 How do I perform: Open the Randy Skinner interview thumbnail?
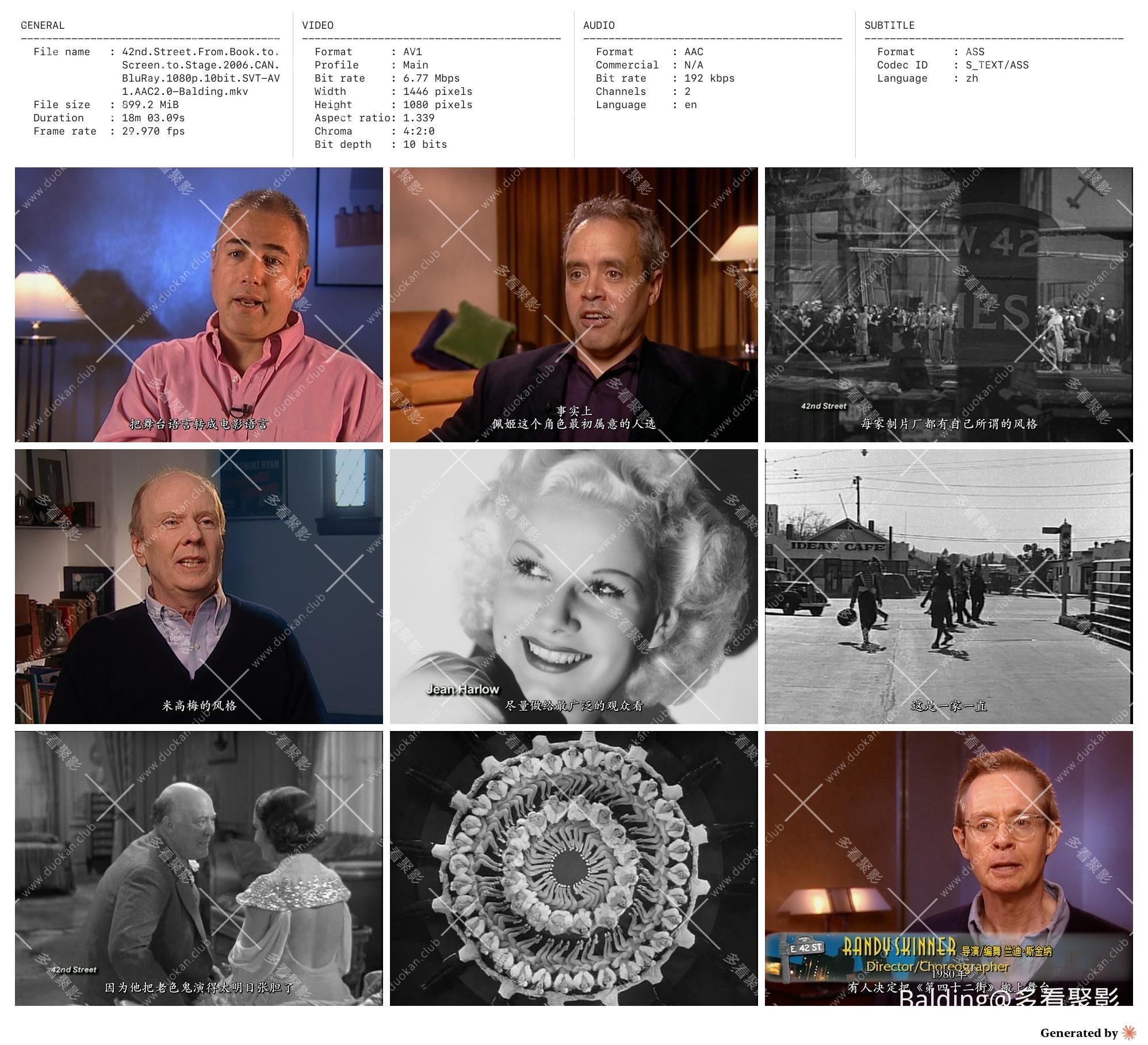tap(949, 868)
